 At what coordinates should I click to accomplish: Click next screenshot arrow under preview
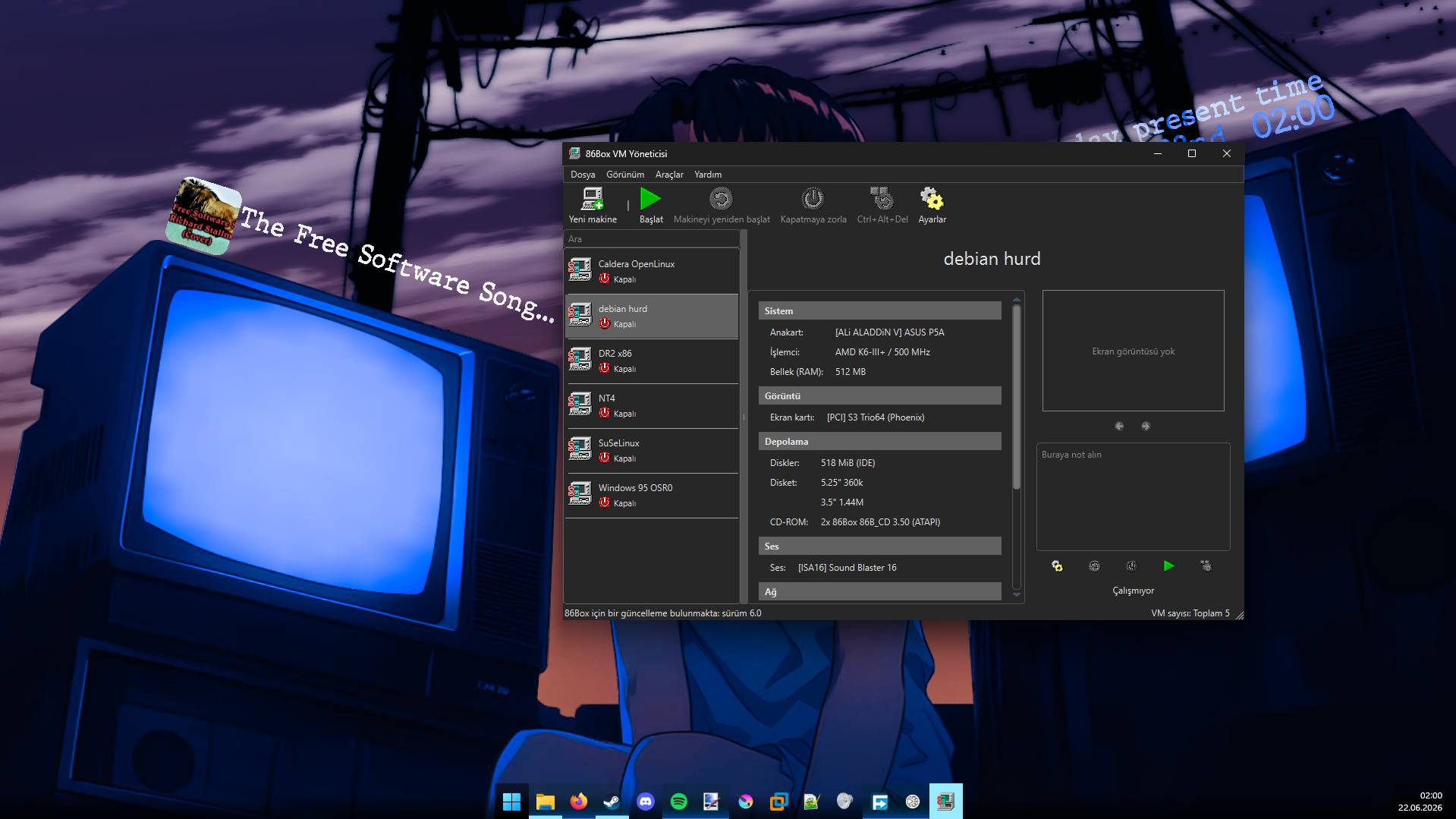pyautogui.click(x=1146, y=426)
